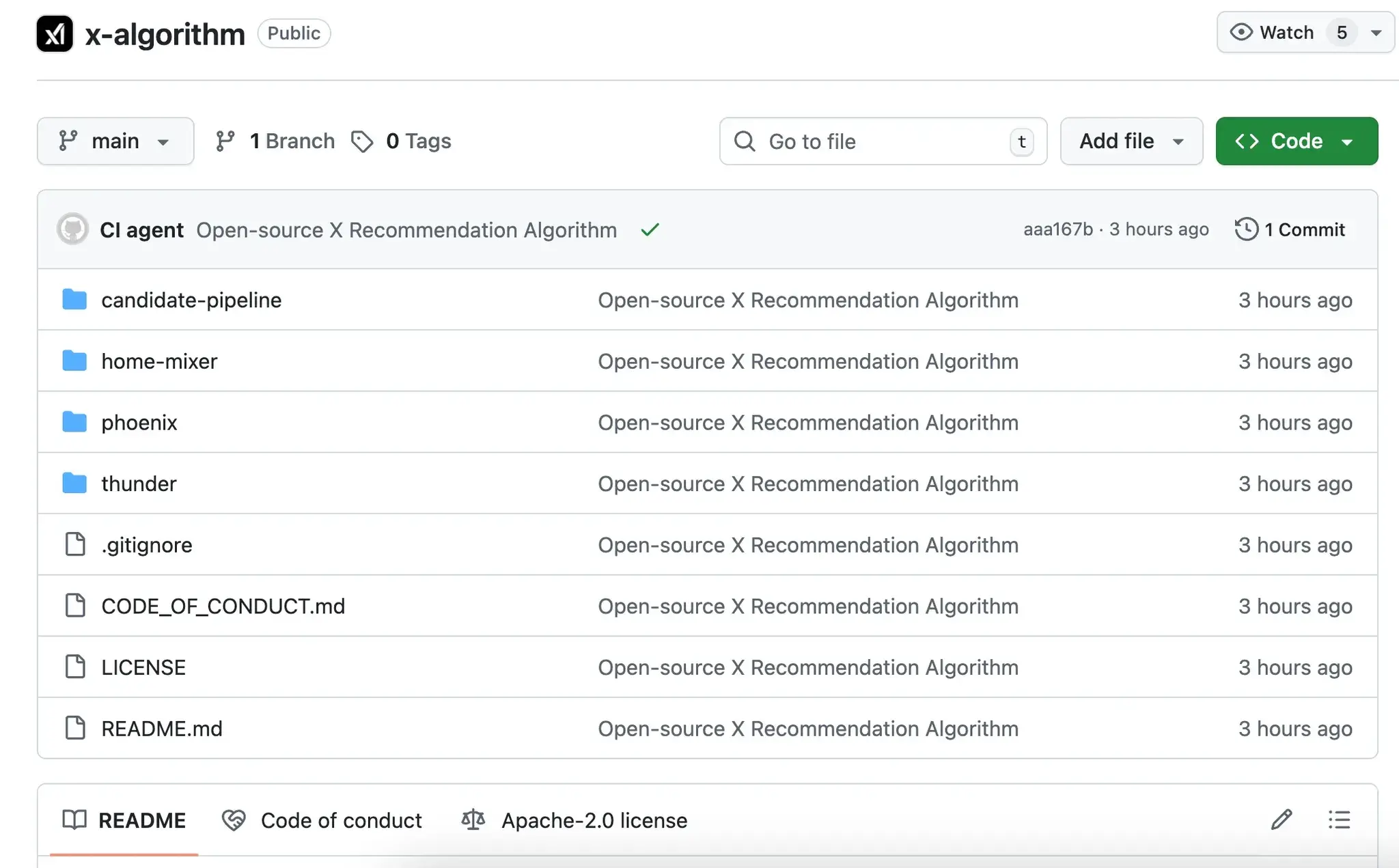Screen dimensions: 1399x868
Task: Click the Go to file search field
Action: tap(881, 141)
